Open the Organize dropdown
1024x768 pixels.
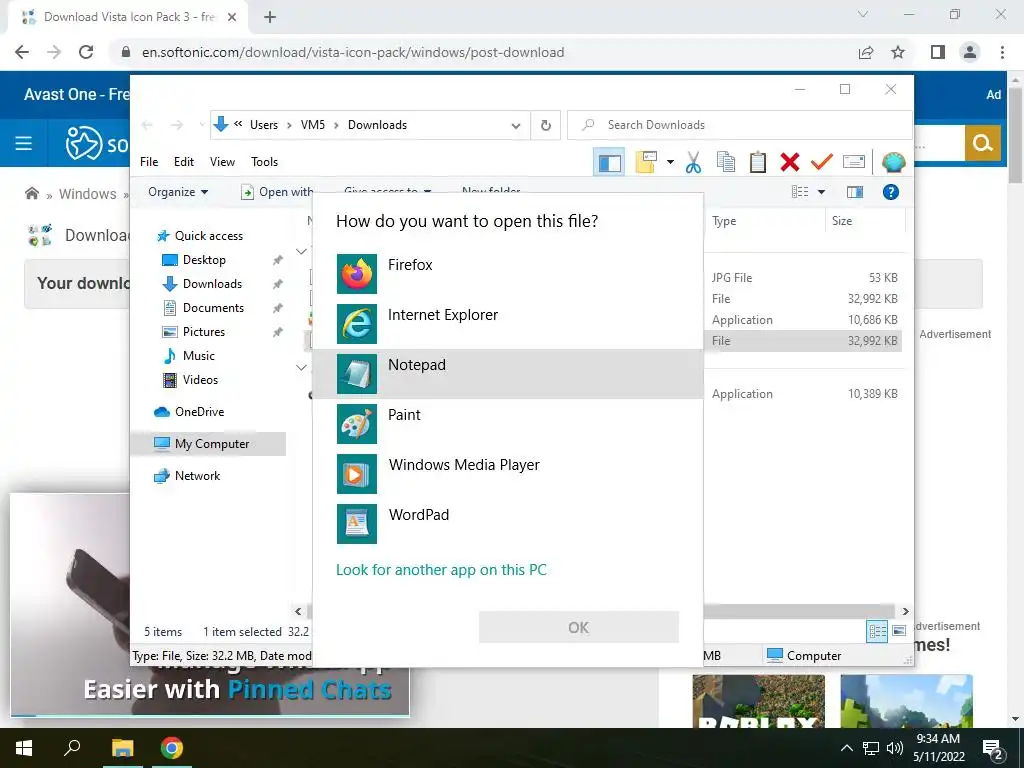[x=178, y=192]
